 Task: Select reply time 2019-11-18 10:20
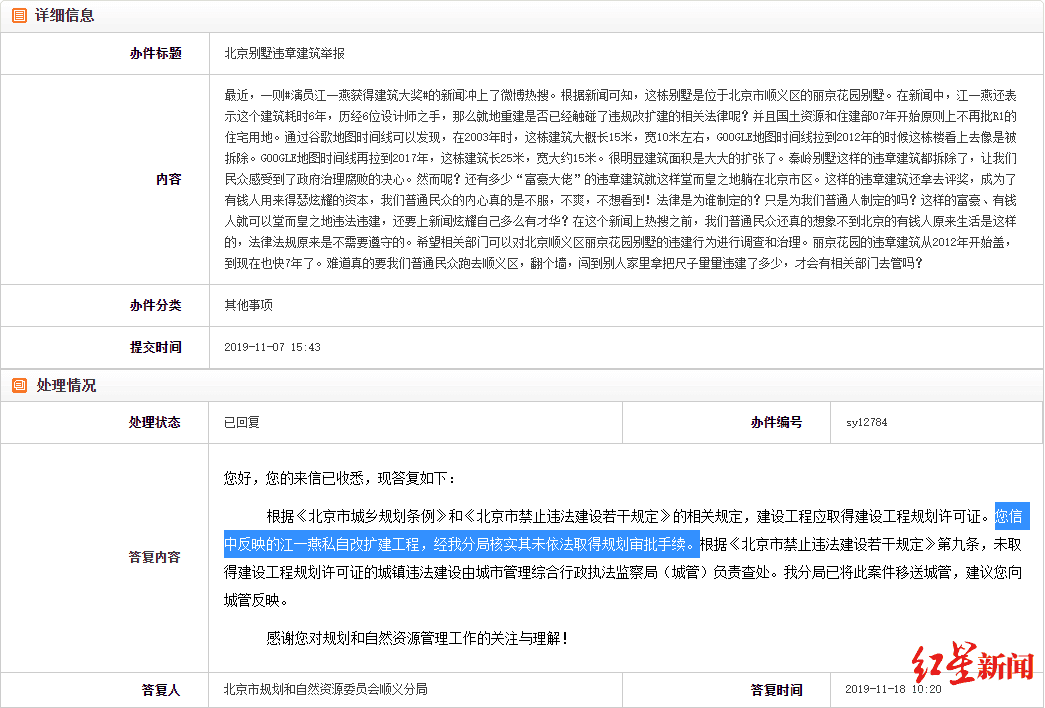point(893,689)
